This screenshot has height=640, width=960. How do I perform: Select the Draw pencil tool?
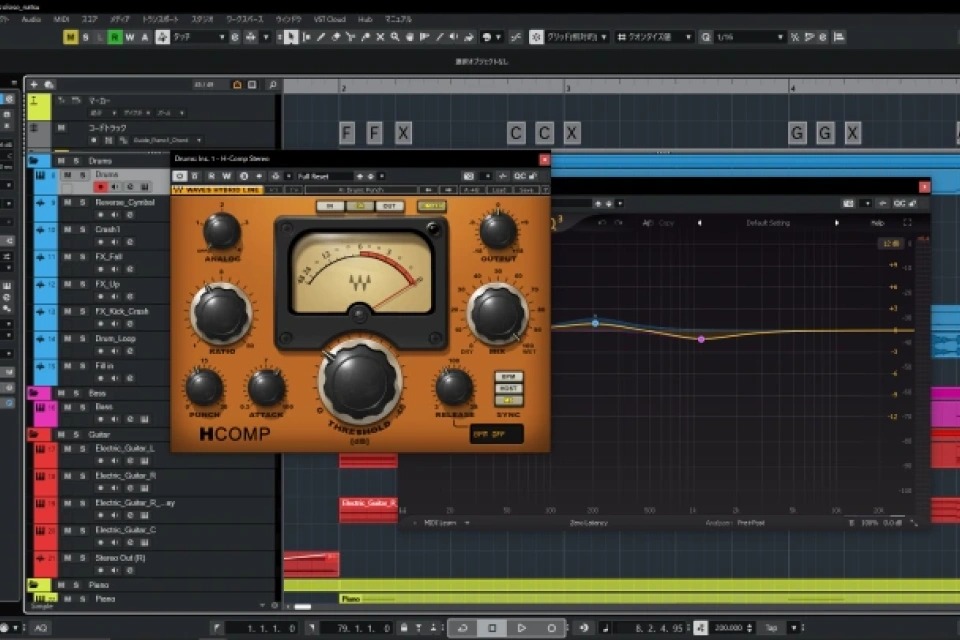pos(321,37)
